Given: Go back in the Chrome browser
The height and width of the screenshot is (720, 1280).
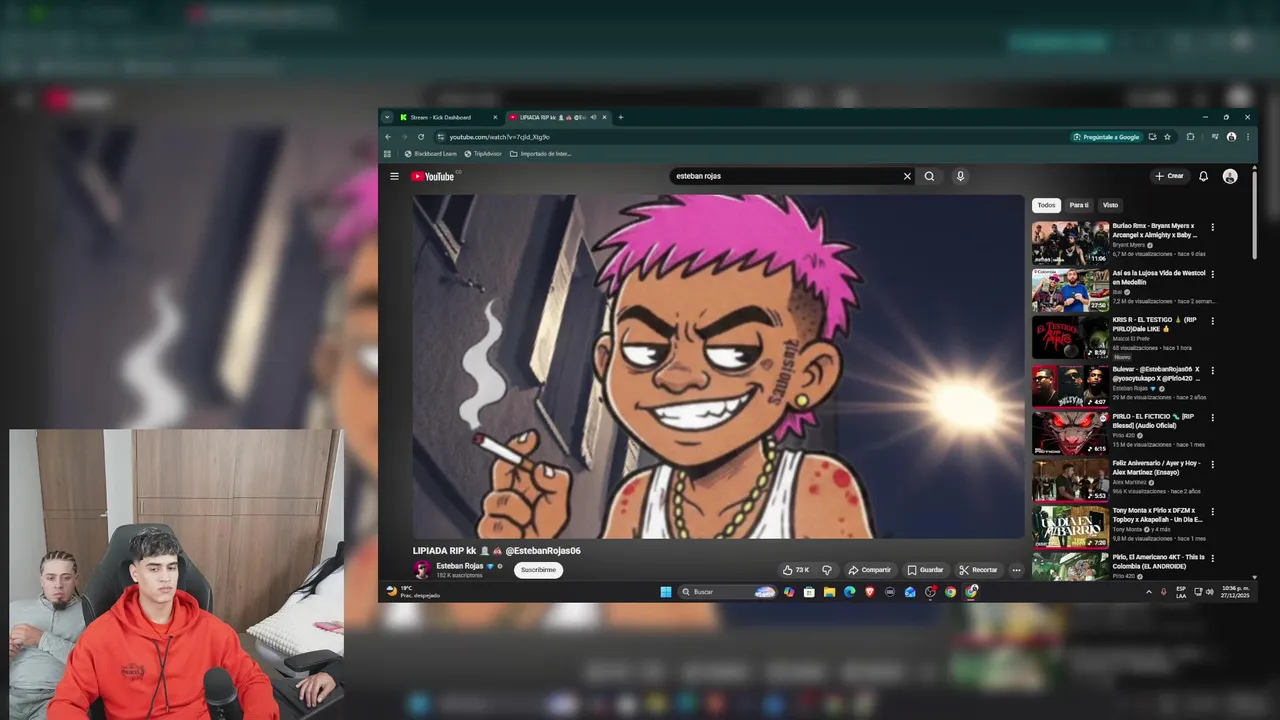Looking at the screenshot, I should (388, 137).
